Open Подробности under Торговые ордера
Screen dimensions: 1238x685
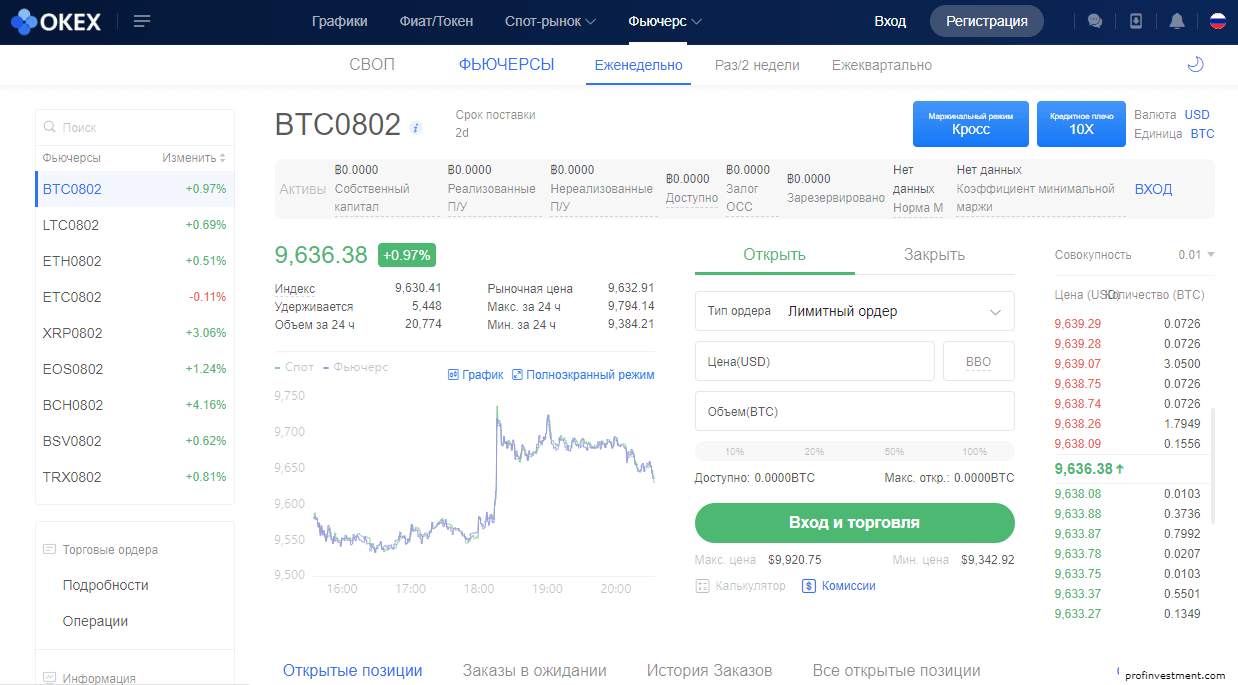(105, 585)
